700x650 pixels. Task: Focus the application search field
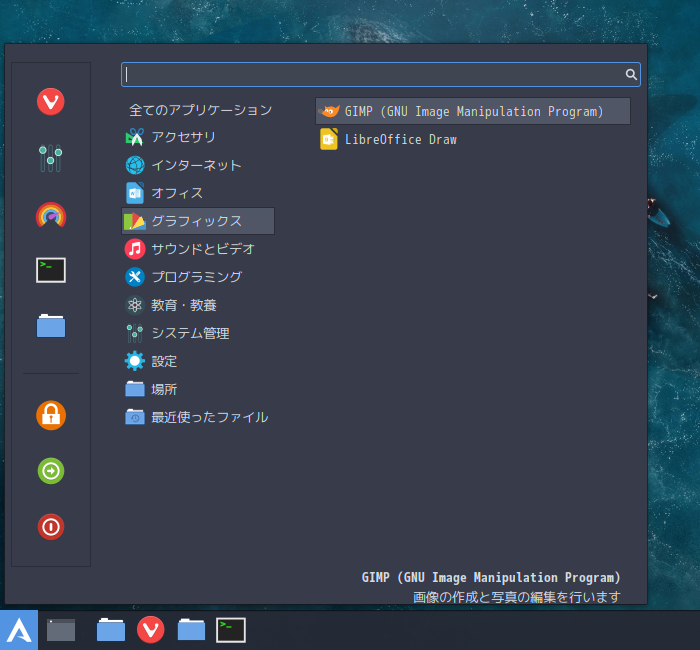pyautogui.click(x=381, y=74)
